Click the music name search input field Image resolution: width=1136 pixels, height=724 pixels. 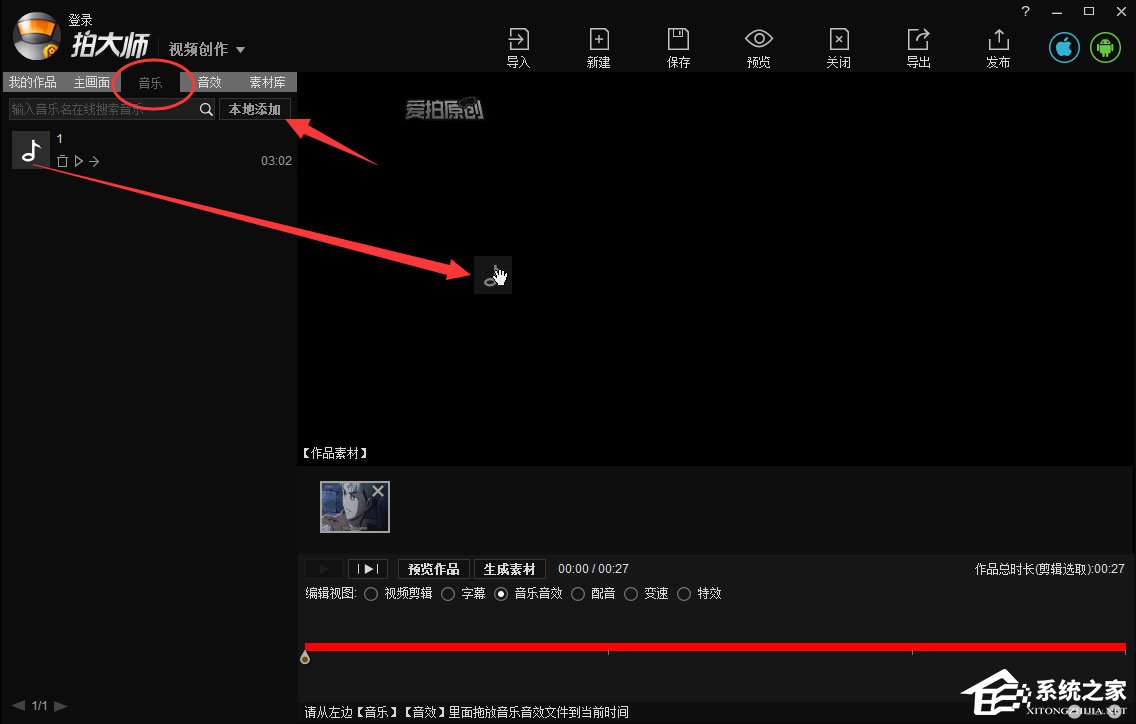pyautogui.click(x=104, y=109)
